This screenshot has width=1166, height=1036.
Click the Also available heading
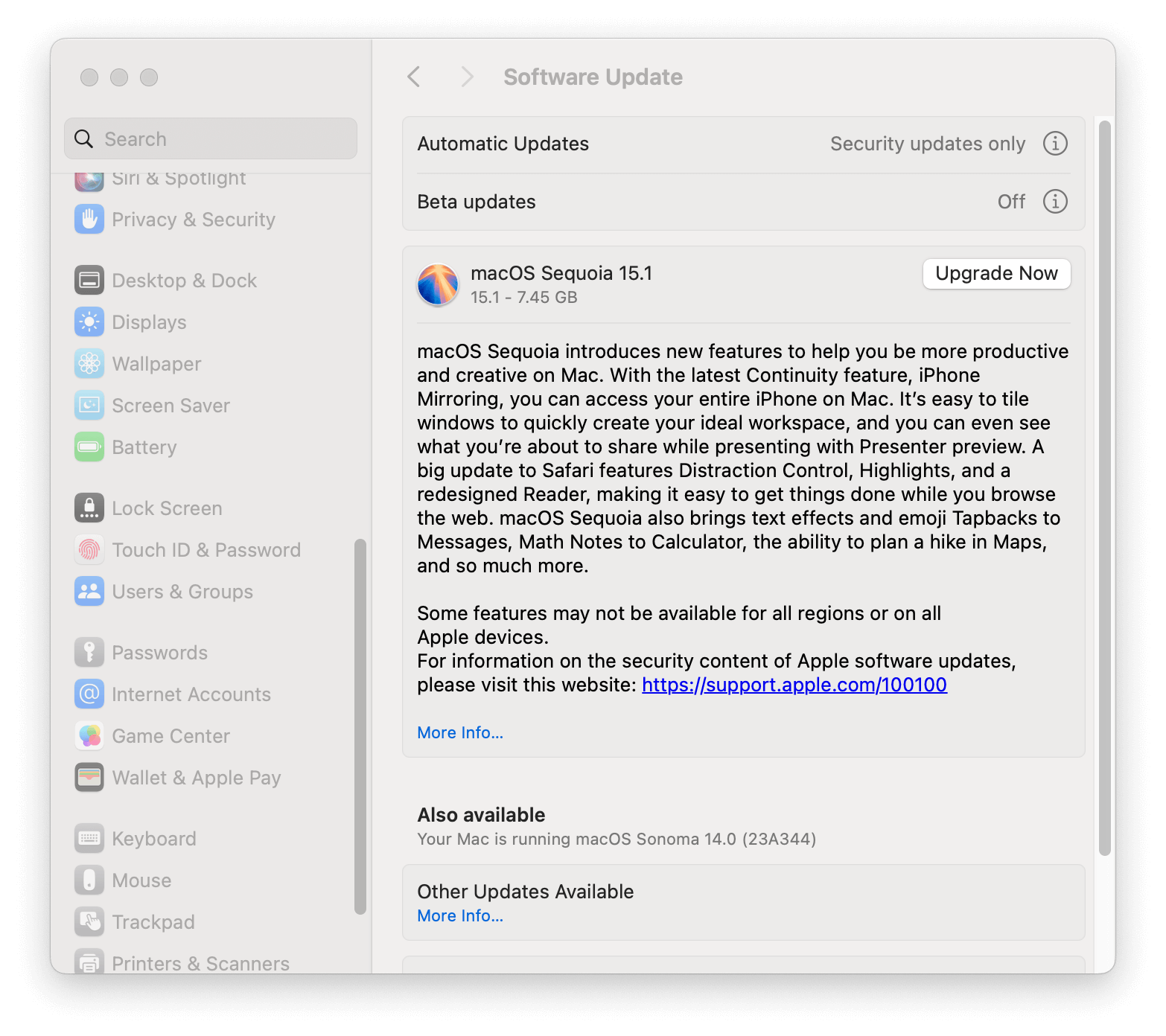pyautogui.click(x=481, y=815)
